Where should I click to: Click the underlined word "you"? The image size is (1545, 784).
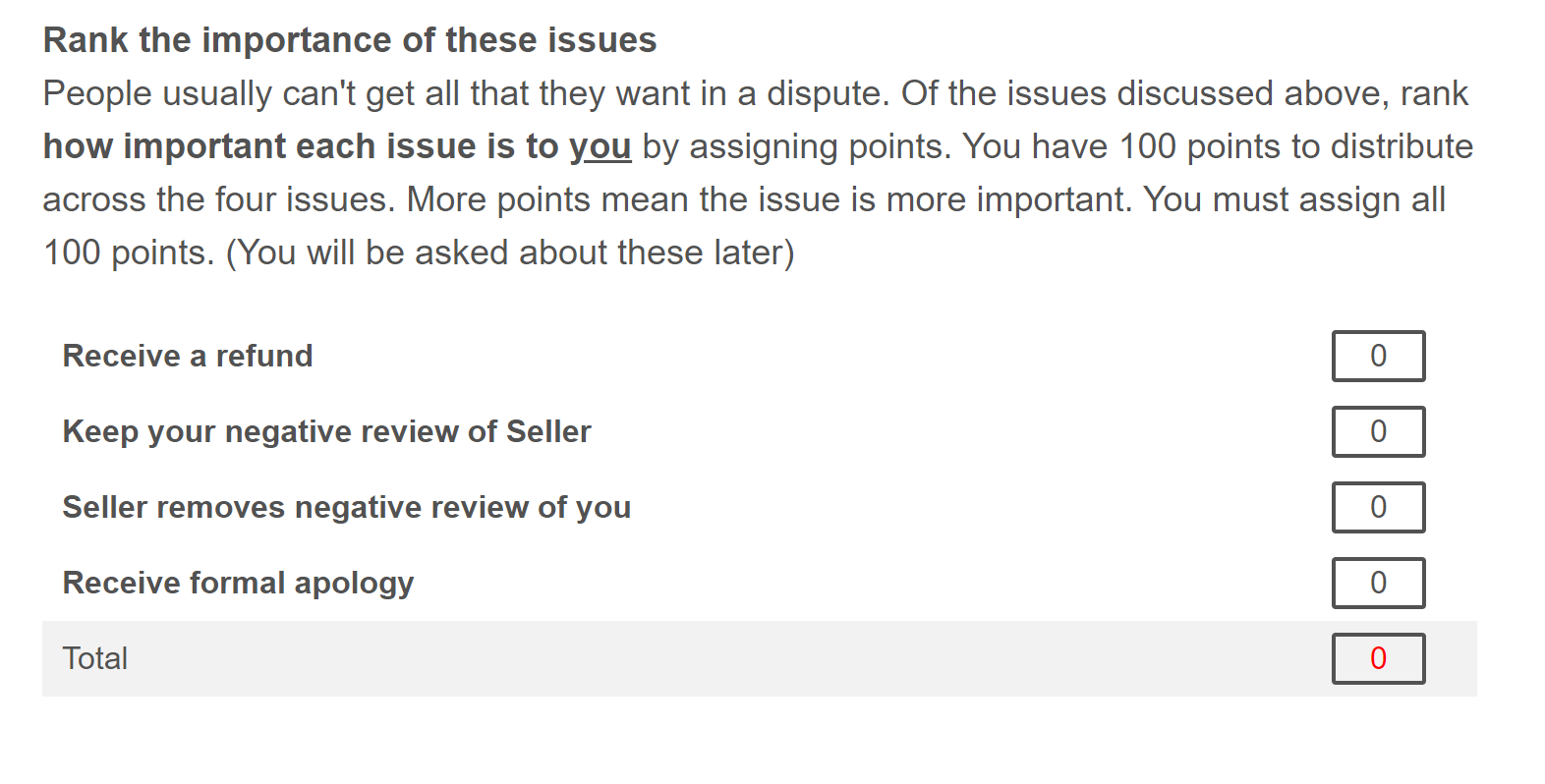click(x=600, y=146)
